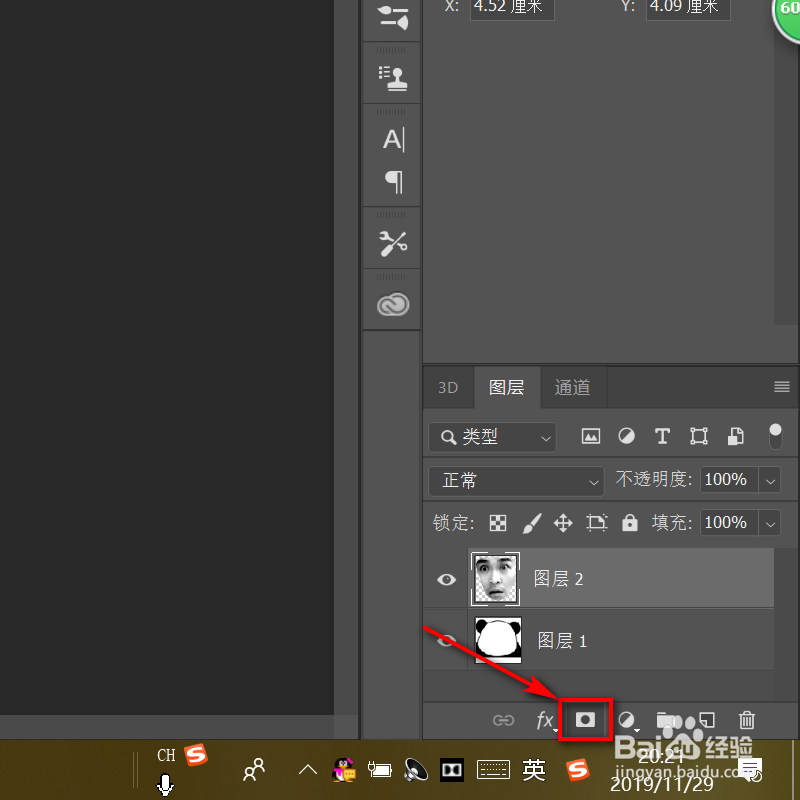This screenshot has width=800, height=800.
Task: Click the power battery tray icon
Action: tap(380, 769)
